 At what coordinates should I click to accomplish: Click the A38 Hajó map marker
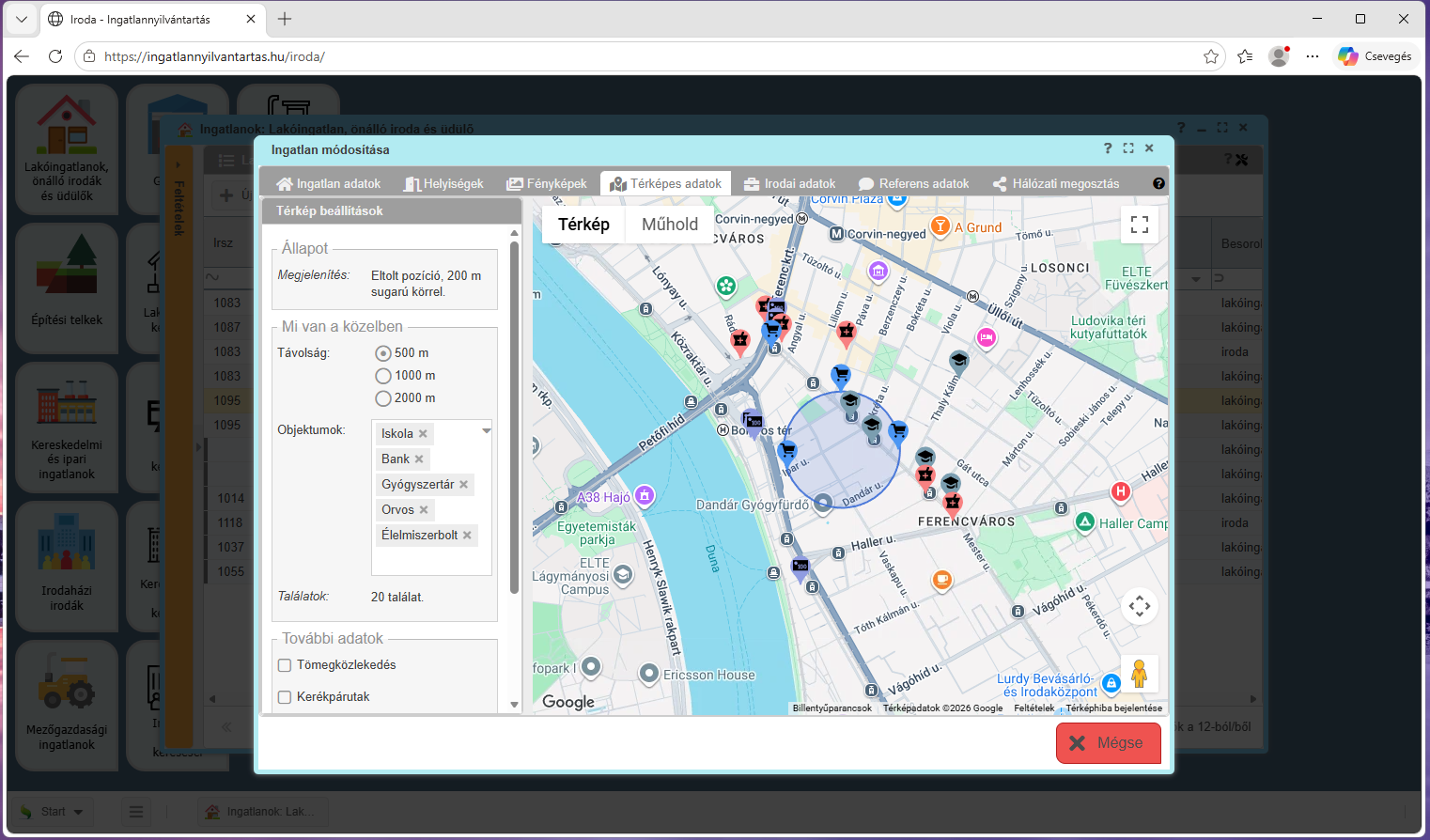click(645, 495)
